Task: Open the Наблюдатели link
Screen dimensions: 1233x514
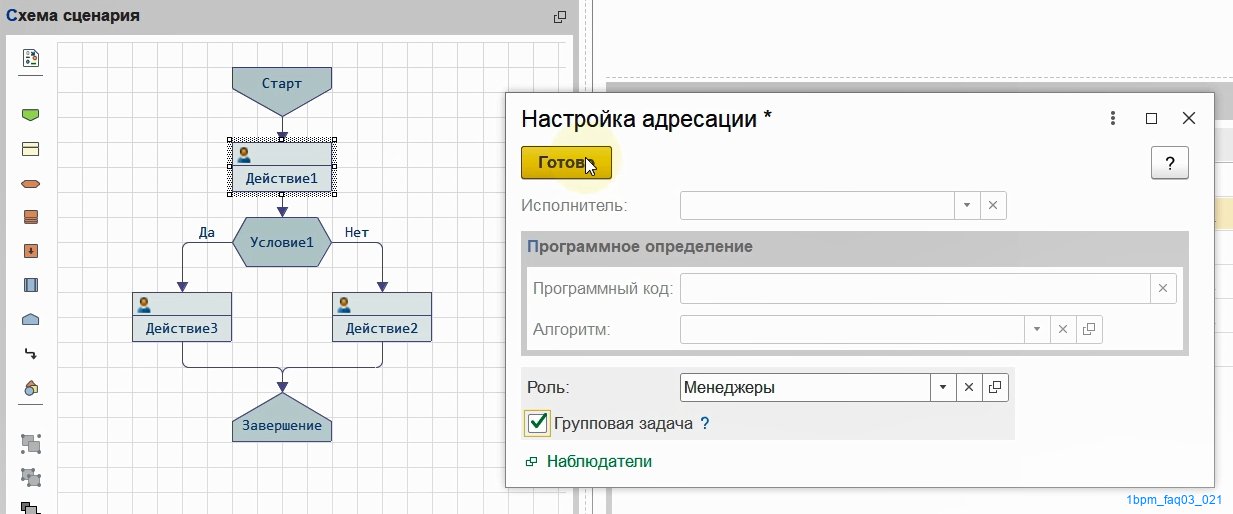Action: [x=599, y=461]
